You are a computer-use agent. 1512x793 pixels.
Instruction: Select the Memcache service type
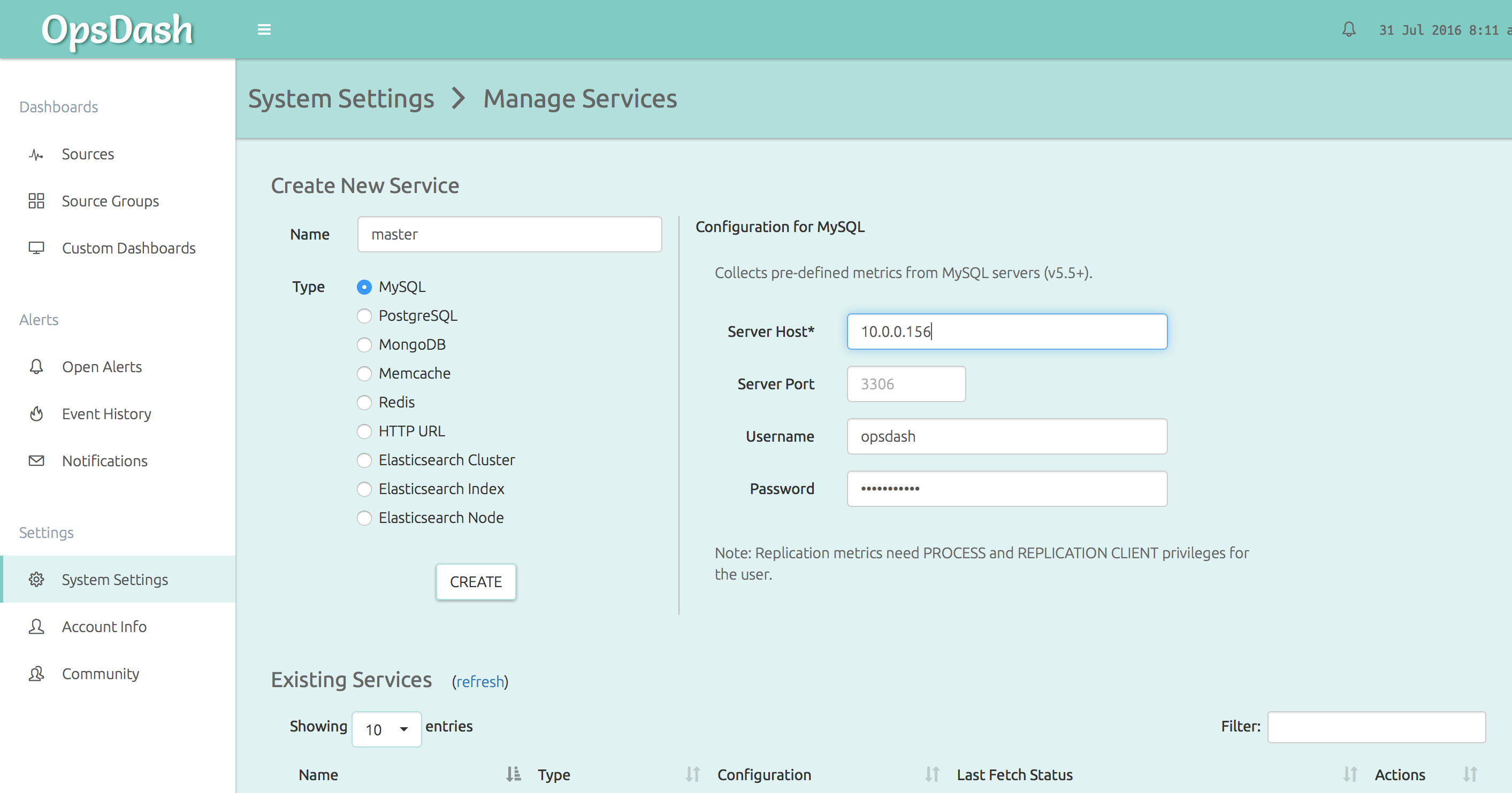[x=364, y=374]
